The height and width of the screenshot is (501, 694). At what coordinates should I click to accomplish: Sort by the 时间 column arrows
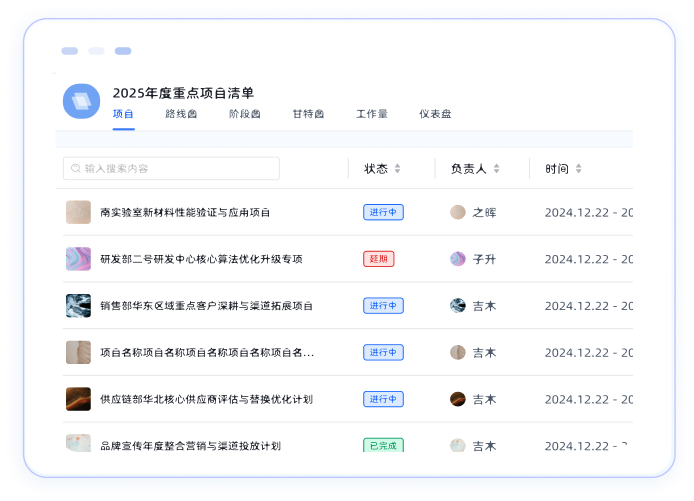(x=578, y=169)
